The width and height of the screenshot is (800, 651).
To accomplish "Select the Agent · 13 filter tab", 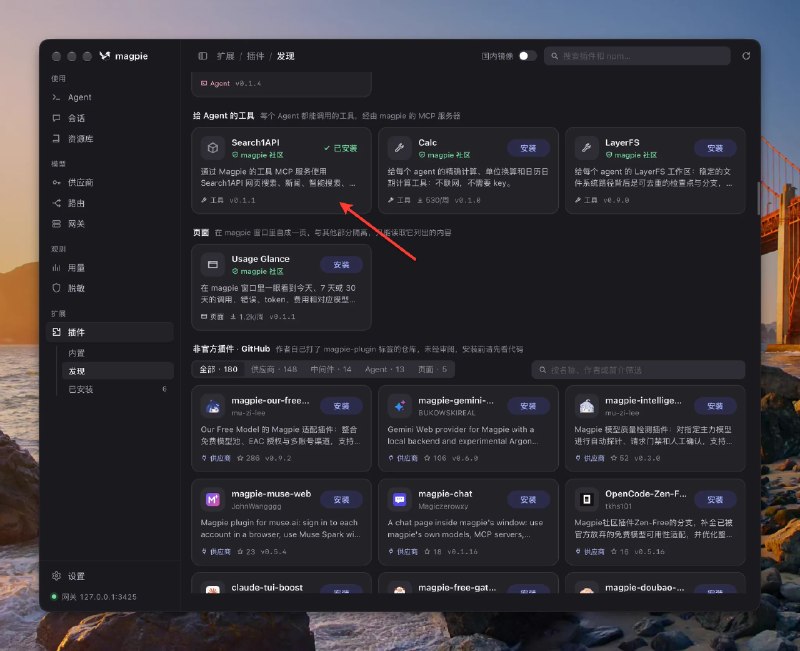I will [x=385, y=369].
